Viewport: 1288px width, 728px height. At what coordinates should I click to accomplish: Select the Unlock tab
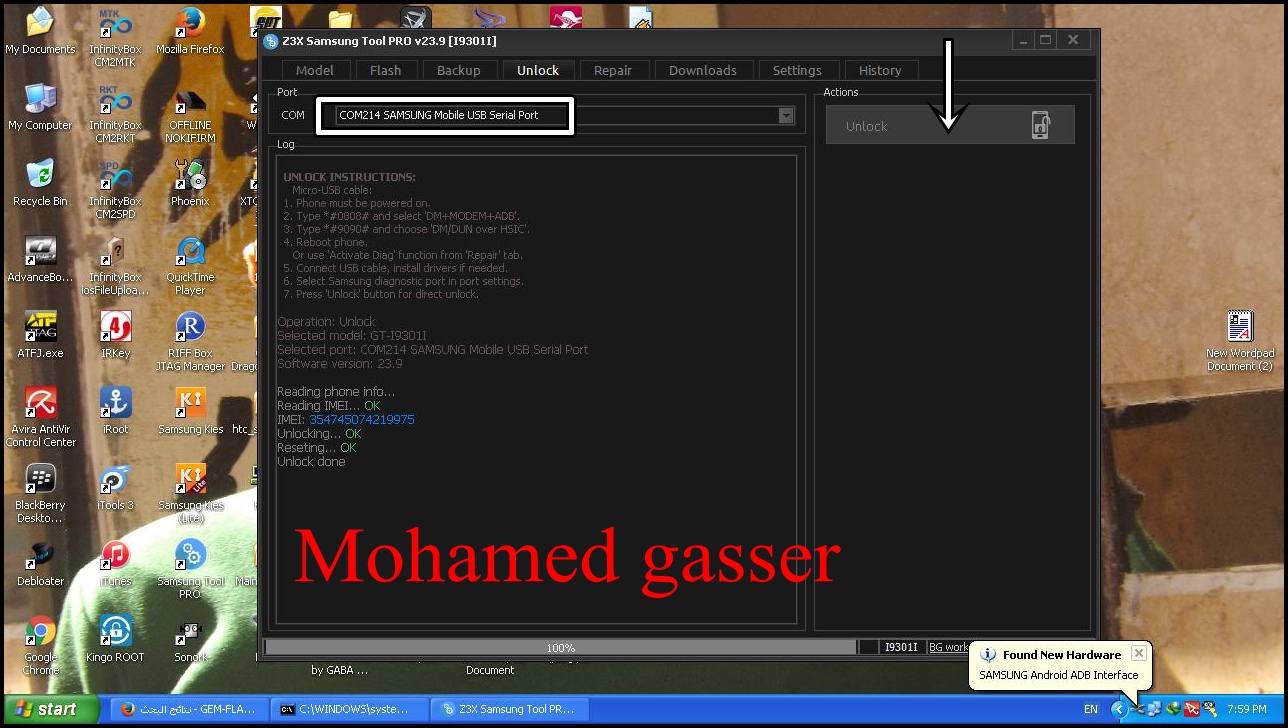click(x=538, y=70)
